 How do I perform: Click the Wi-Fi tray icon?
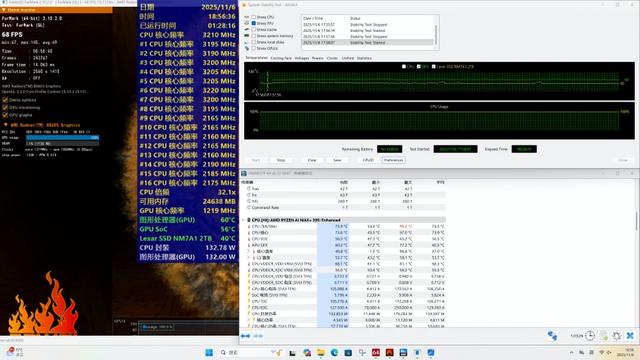(x=602, y=352)
